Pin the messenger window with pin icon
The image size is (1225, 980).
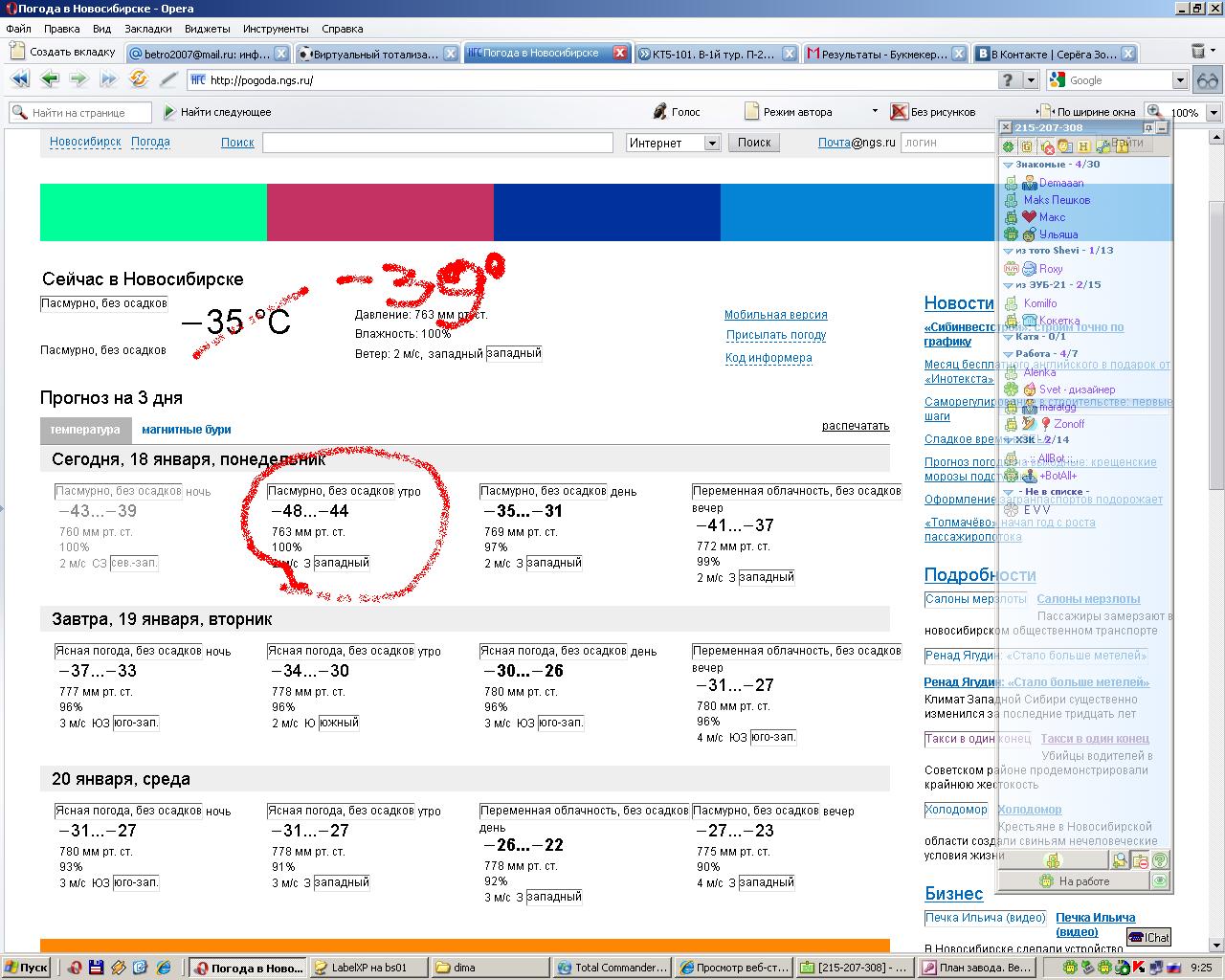click(1148, 127)
